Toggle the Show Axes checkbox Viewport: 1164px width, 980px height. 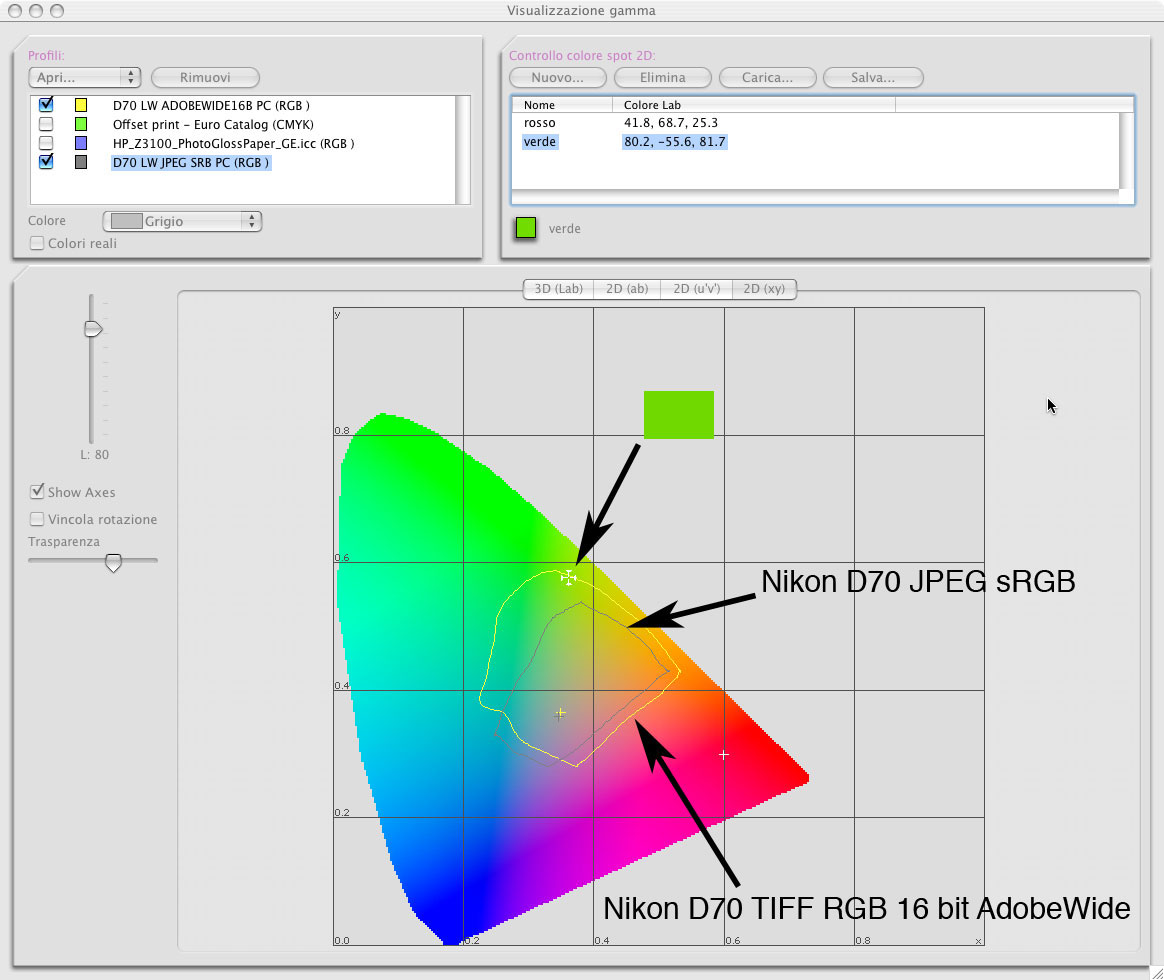(37, 491)
